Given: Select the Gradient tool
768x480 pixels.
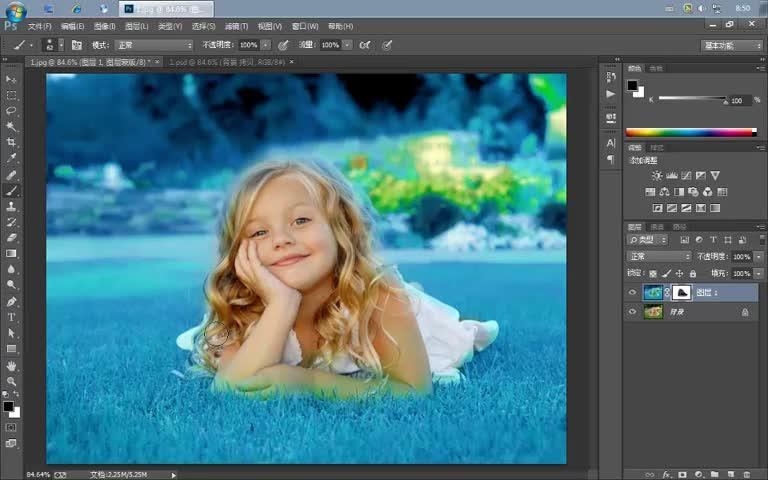Looking at the screenshot, I should pos(11,253).
